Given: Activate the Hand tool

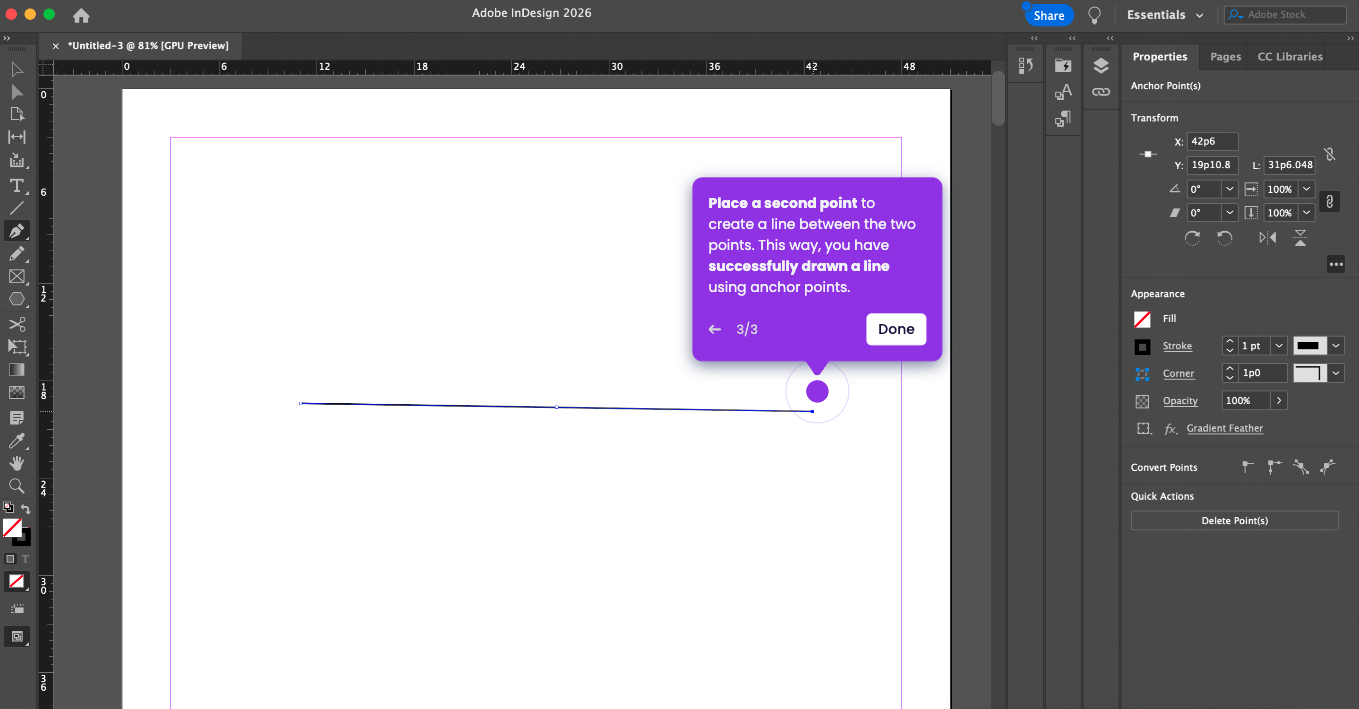Looking at the screenshot, I should point(17,463).
